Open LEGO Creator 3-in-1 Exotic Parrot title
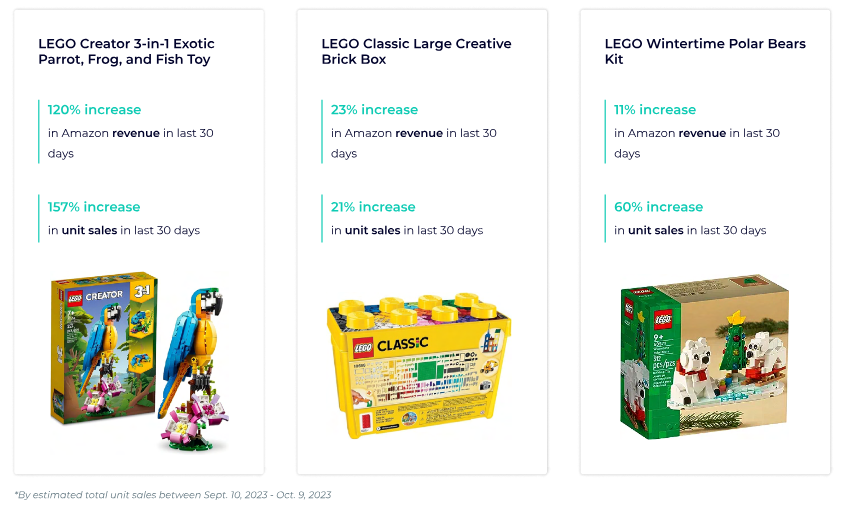847x513 pixels. [126, 51]
